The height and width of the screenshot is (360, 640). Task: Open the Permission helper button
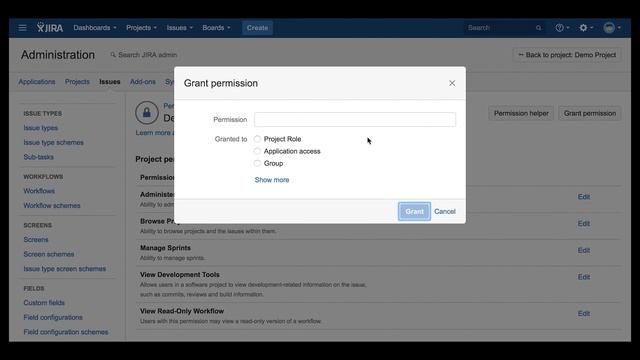pos(521,113)
